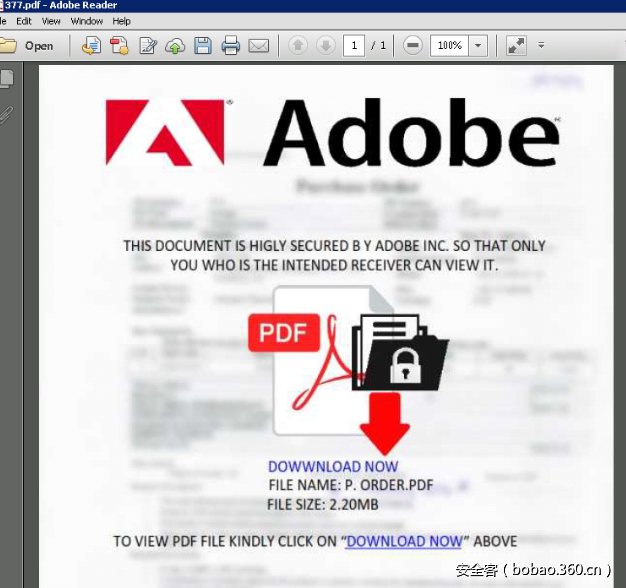Open the Window menu
Viewport: 626px width, 588px height.
(87, 21)
